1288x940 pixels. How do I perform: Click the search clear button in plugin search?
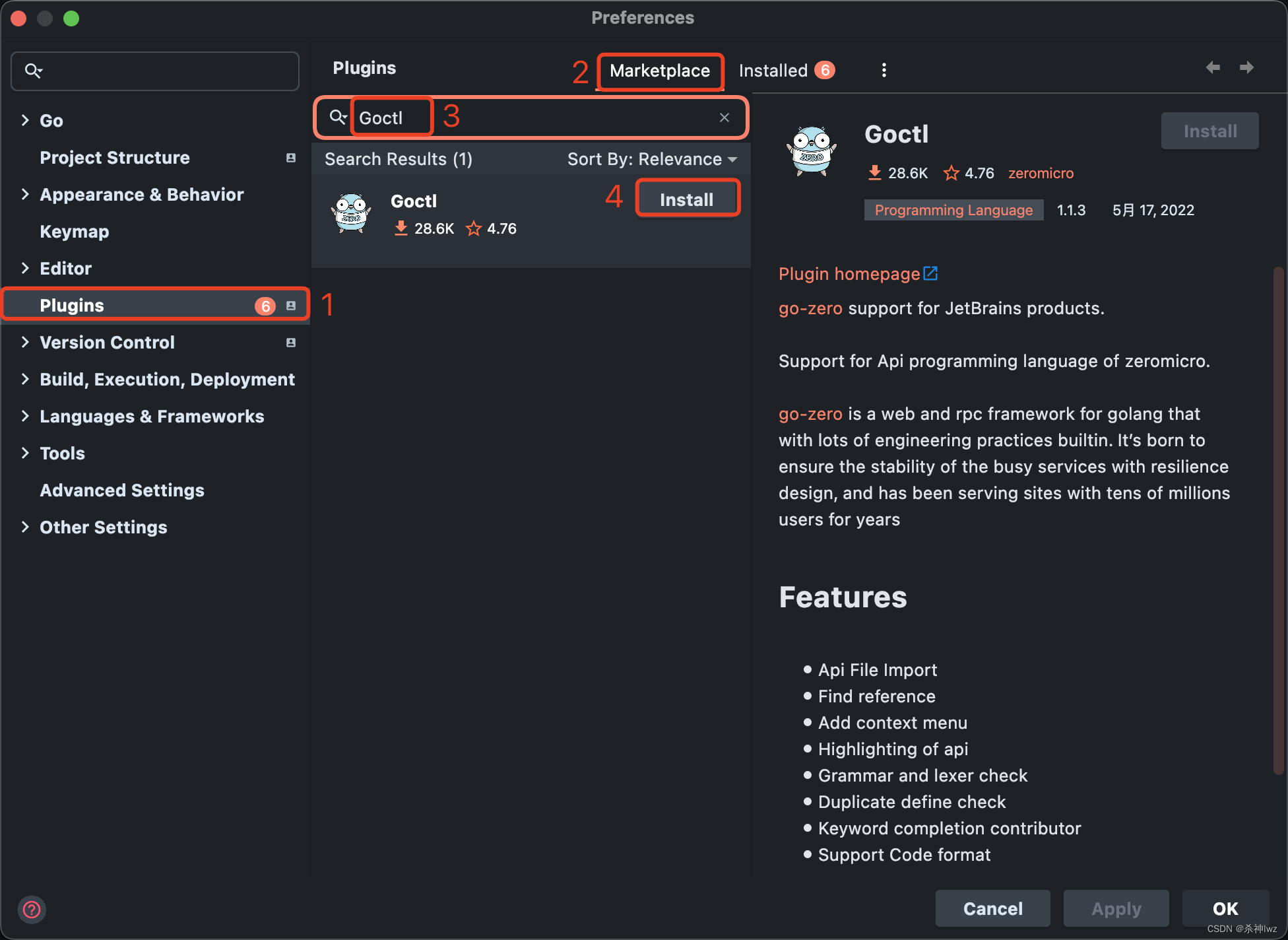tap(724, 118)
